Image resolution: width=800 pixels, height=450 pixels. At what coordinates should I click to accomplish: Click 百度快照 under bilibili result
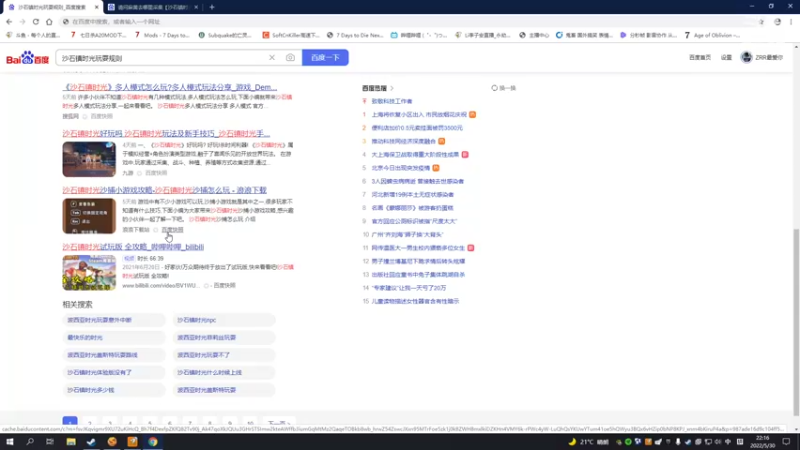click(224, 286)
